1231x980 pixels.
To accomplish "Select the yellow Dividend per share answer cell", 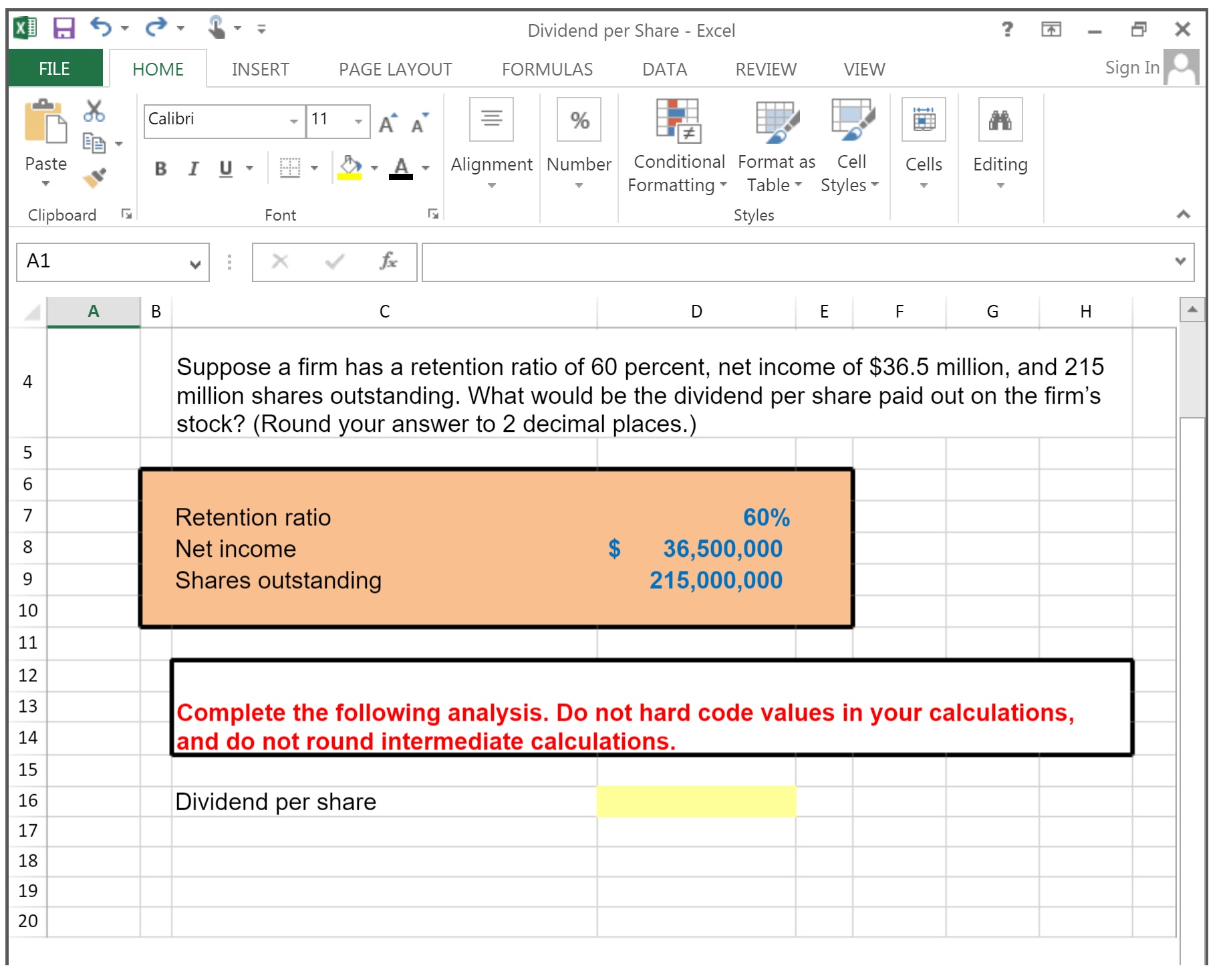I will pos(696,802).
